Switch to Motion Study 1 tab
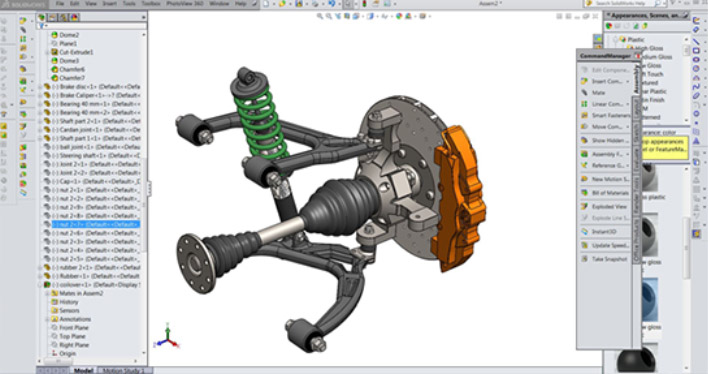Image resolution: width=708 pixels, height=374 pixels. (124, 370)
